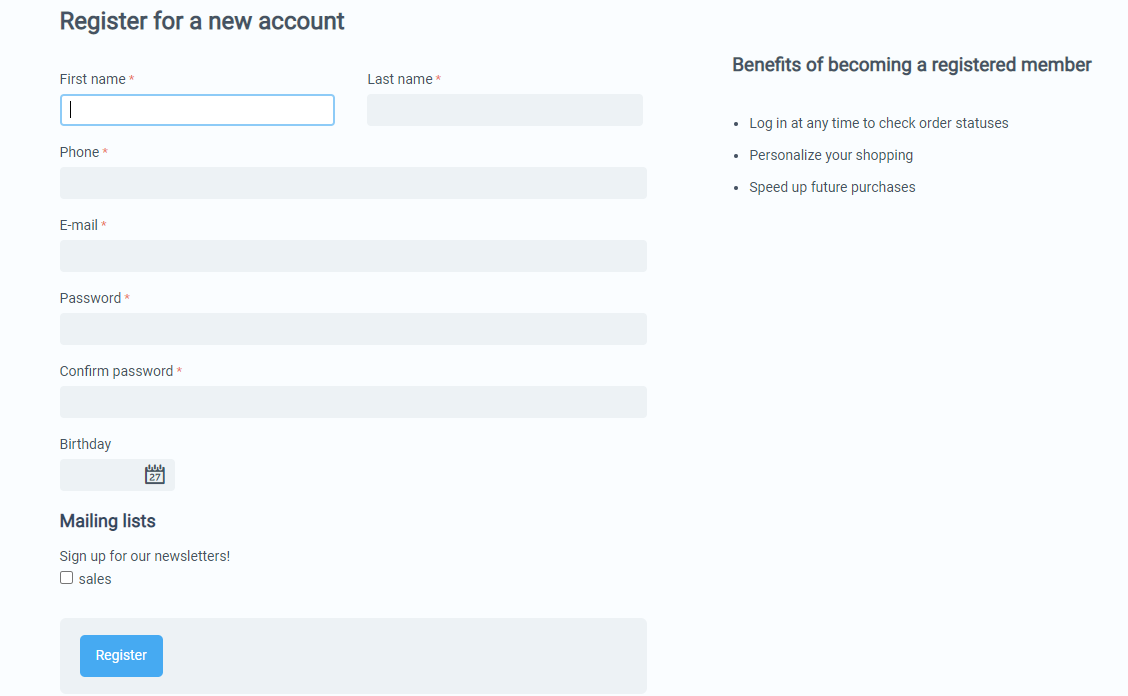This screenshot has width=1128, height=696.
Task: Click the 'Speed up future purchases' bullet
Action: [x=832, y=187]
